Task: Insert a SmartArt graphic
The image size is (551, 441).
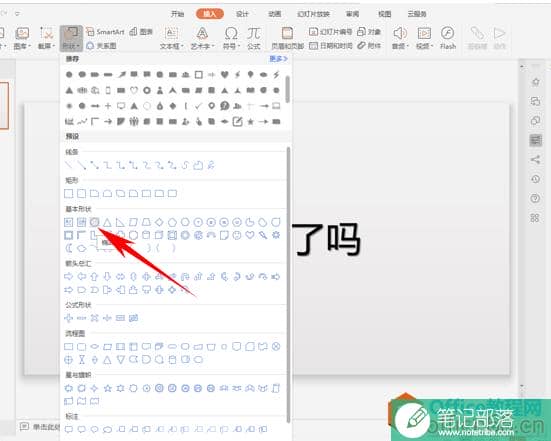Action: (x=105, y=32)
